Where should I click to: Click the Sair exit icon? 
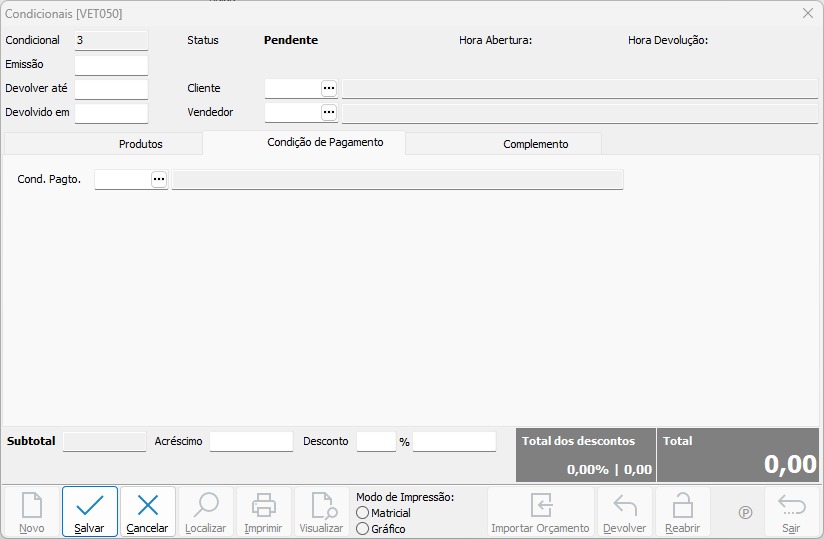(x=791, y=505)
